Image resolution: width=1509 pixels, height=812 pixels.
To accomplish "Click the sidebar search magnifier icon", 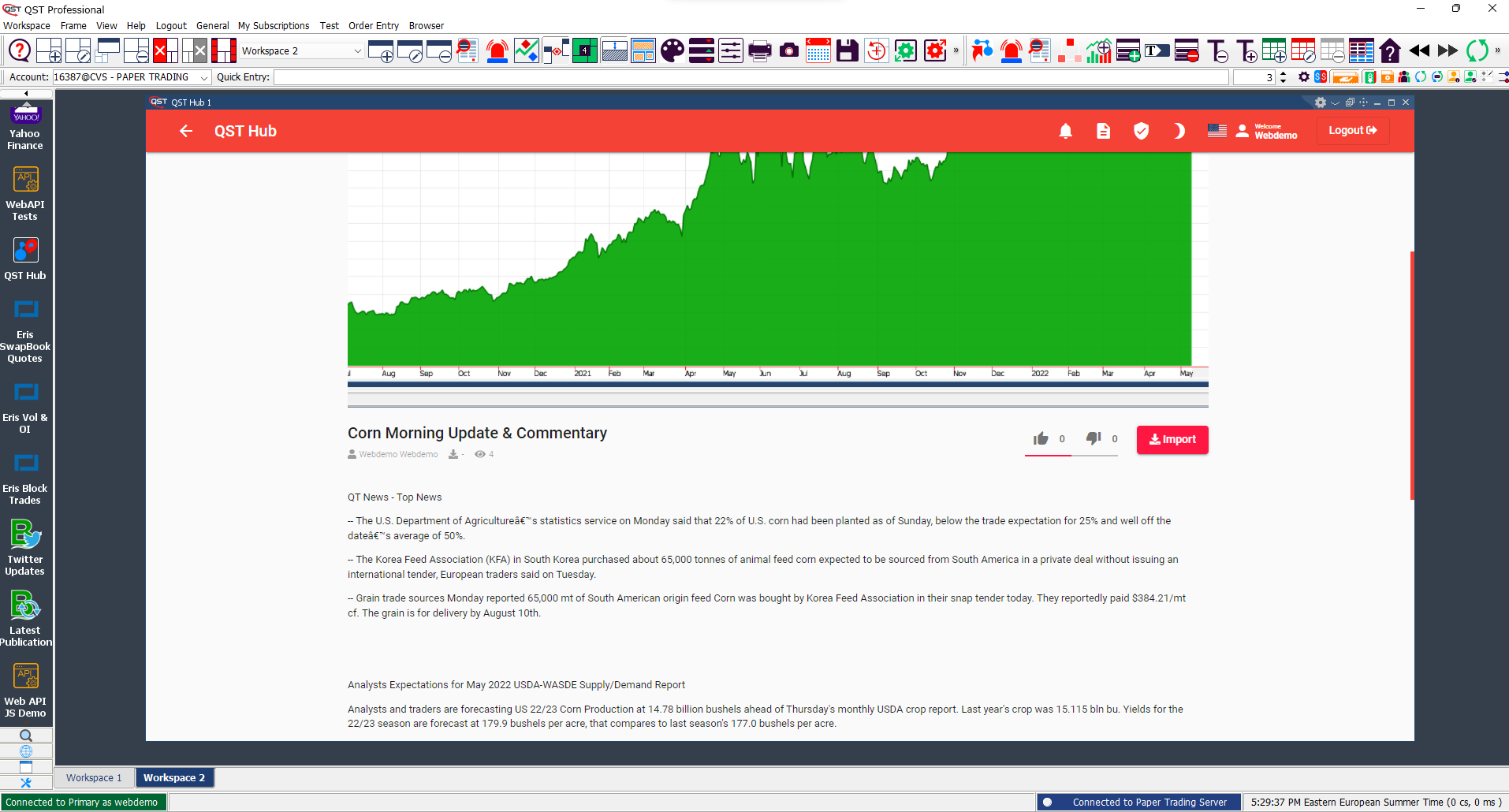I will coord(26,736).
